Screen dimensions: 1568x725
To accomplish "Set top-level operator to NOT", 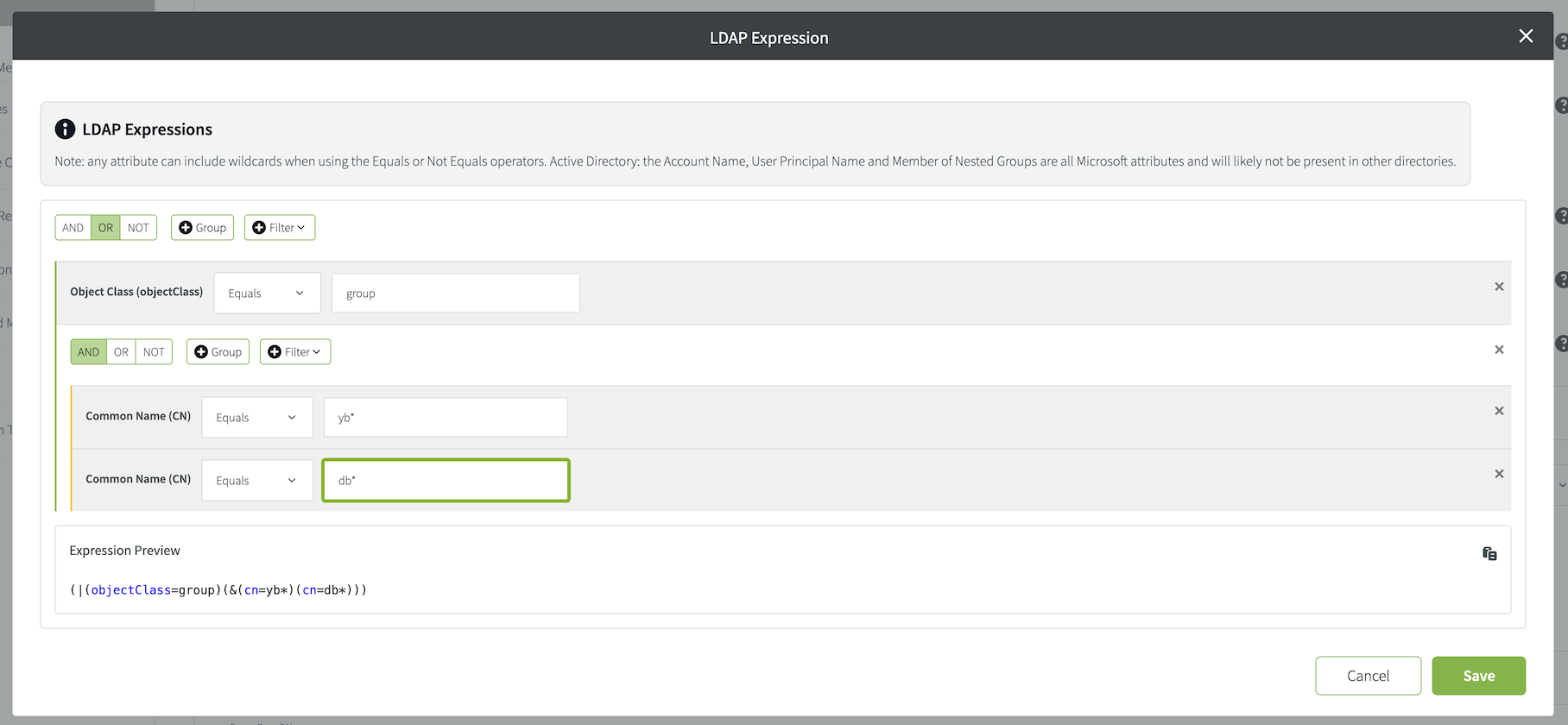I will pos(138,228).
